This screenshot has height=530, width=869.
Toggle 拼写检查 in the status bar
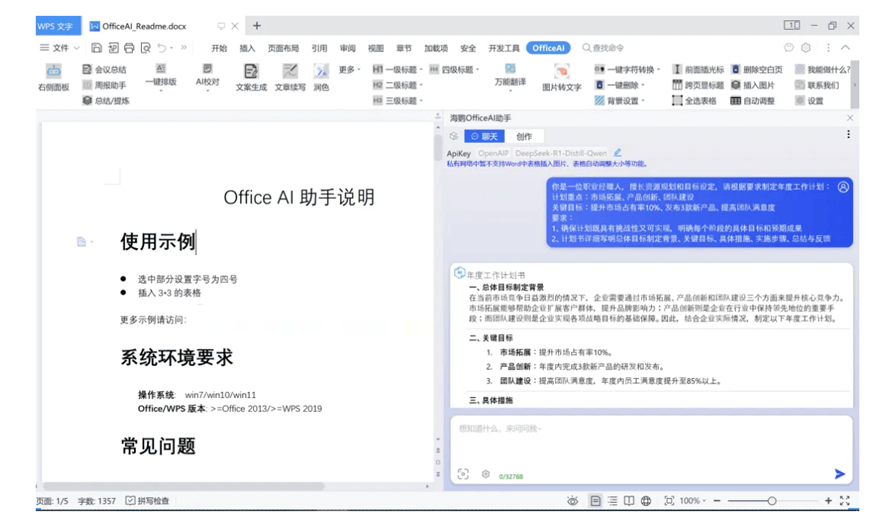coord(147,501)
